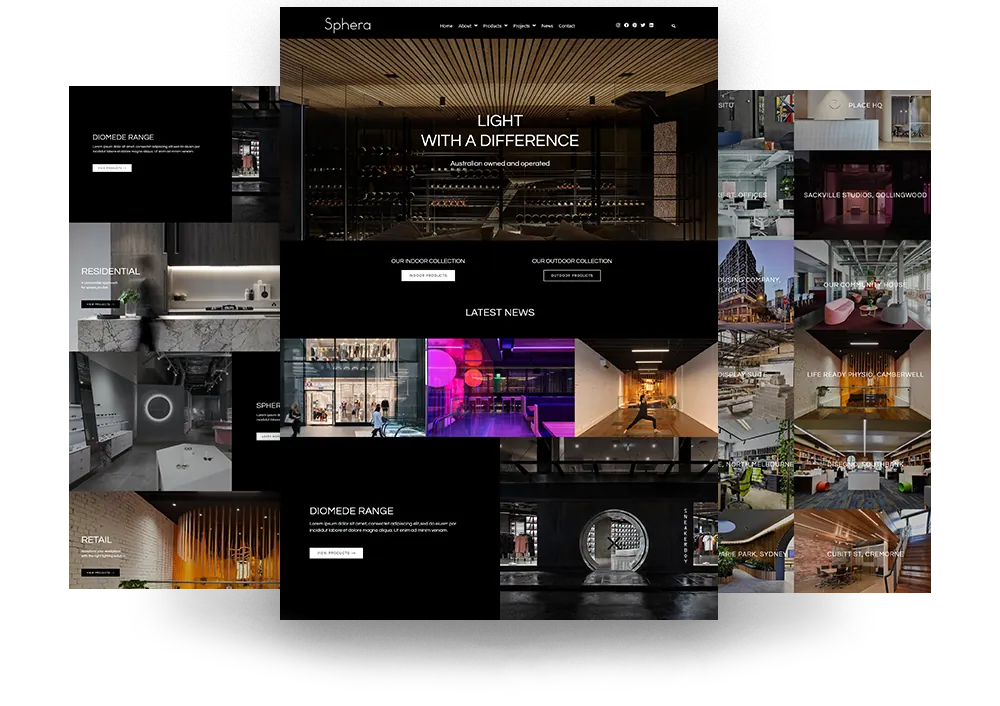The image size is (1000, 706).
Task: Click the Outdoor Products button
Action: tap(572, 276)
